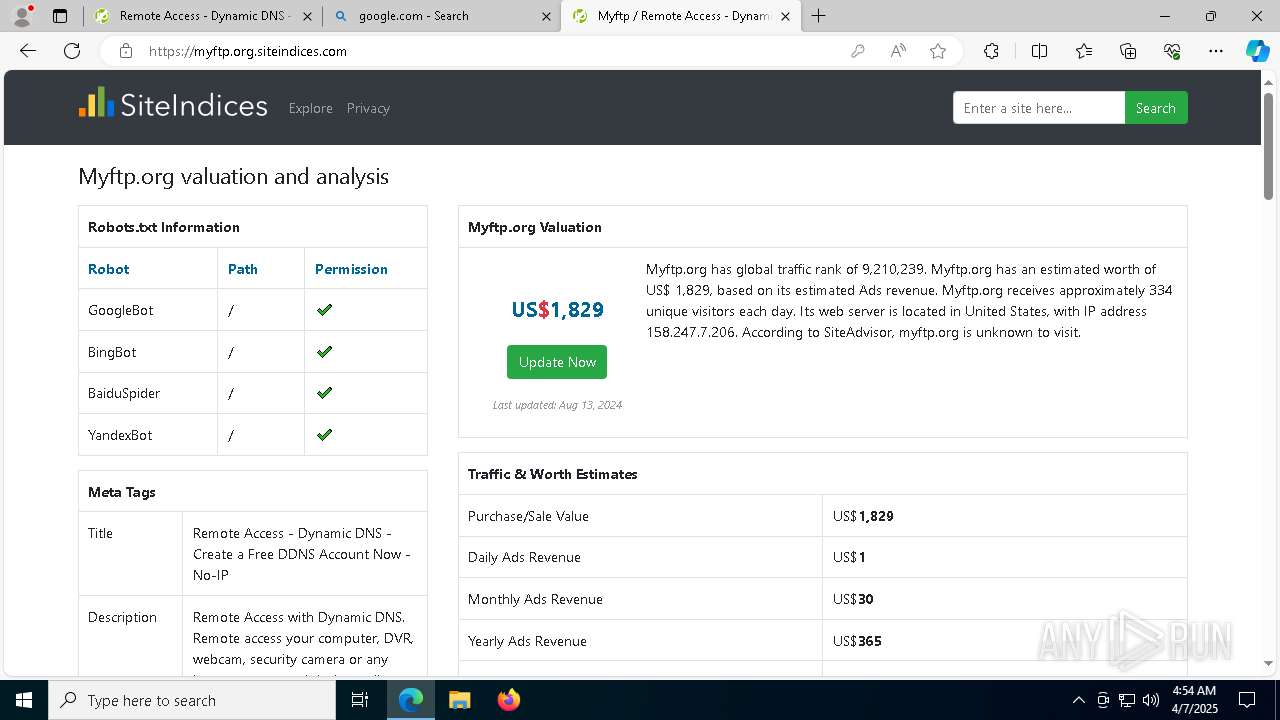Viewport: 1280px width, 720px height.
Task: Close the google.com - Search tab
Action: [546, 16]
